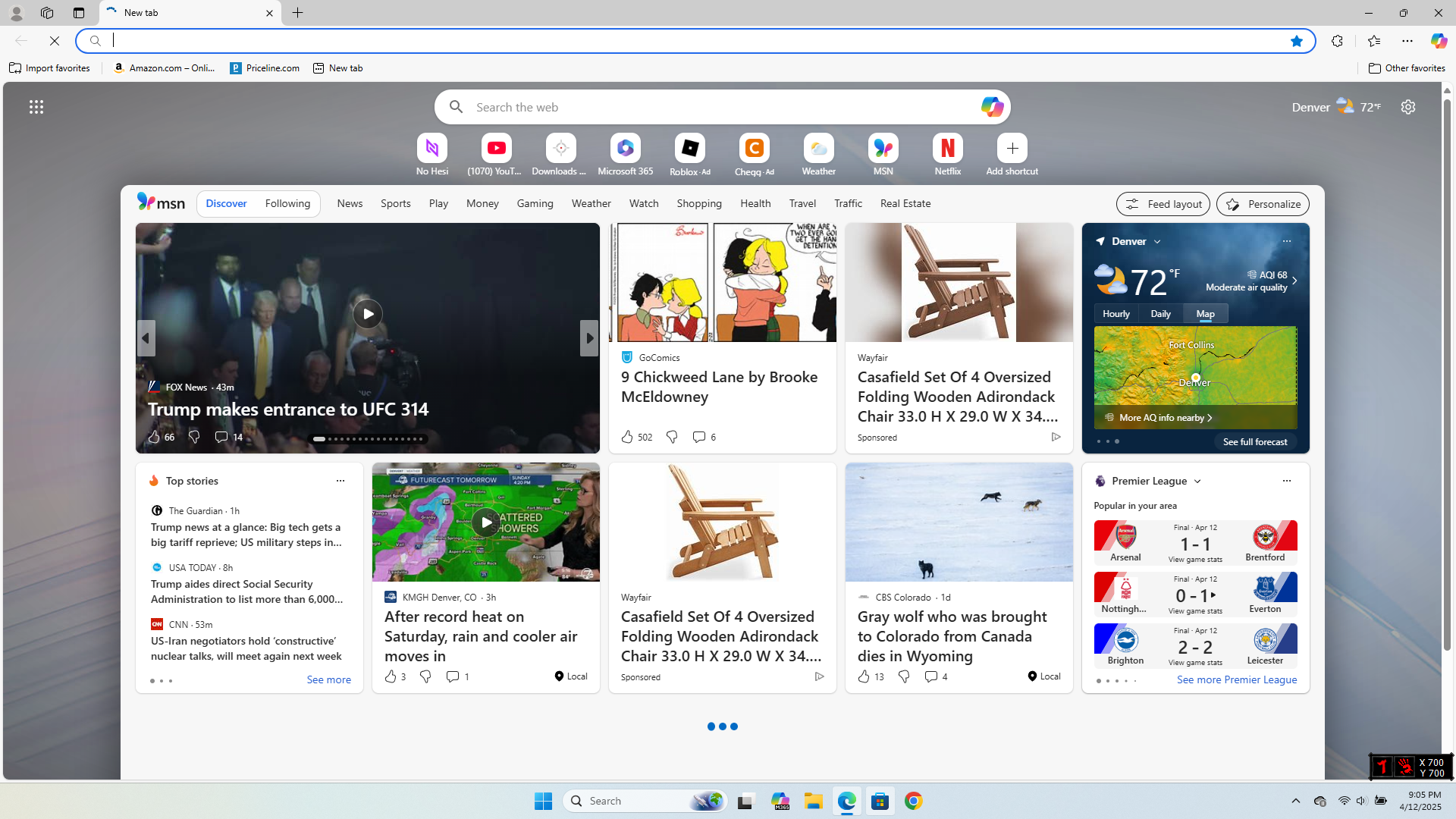Click the Add shortcut plus icon
This screenshot has width=1456, height=819.
[x=1012, y=148]
